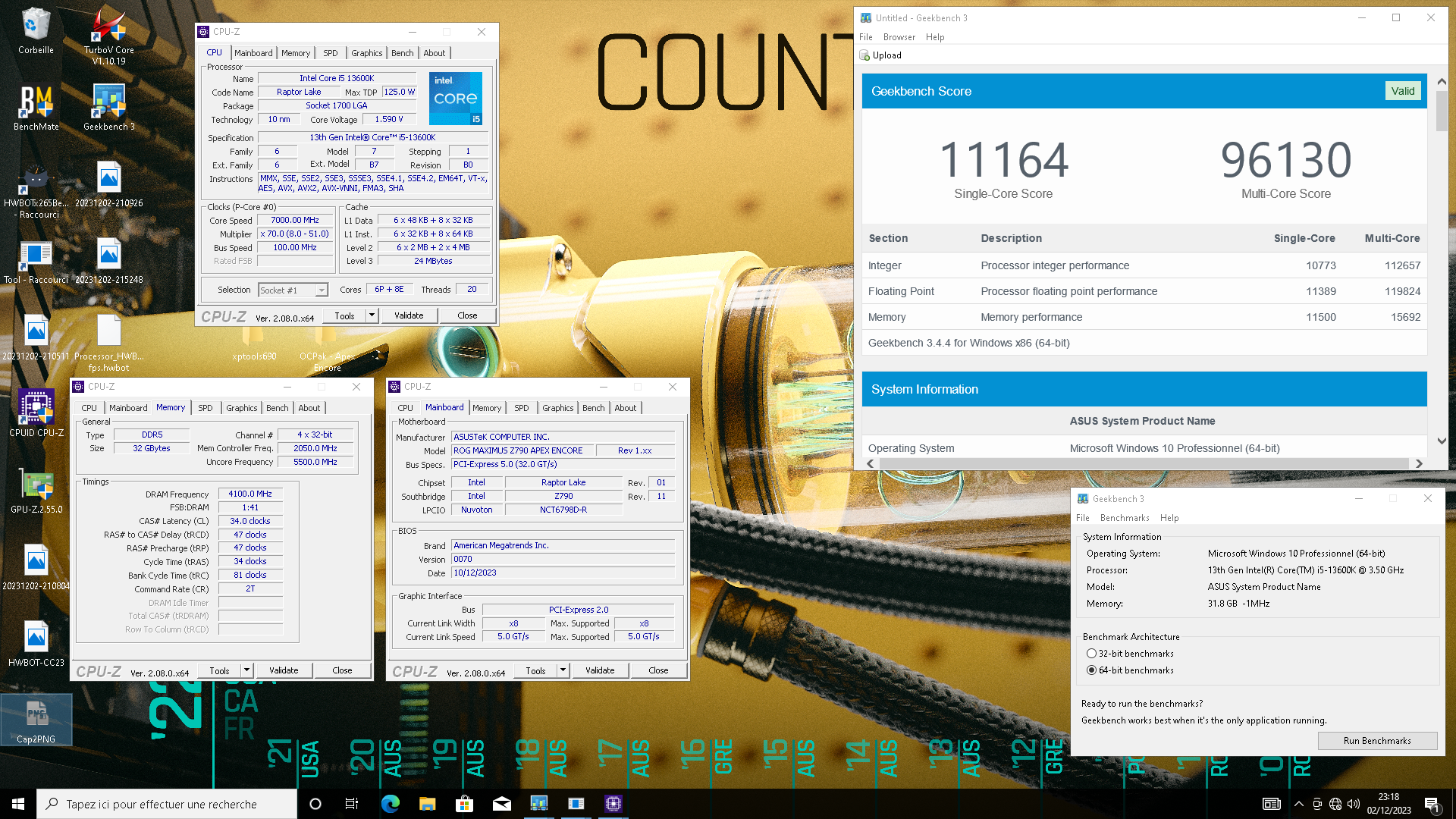Open Bench tab in top CPU-Z window
This screenshot has height=819, width=1456.
402,53
